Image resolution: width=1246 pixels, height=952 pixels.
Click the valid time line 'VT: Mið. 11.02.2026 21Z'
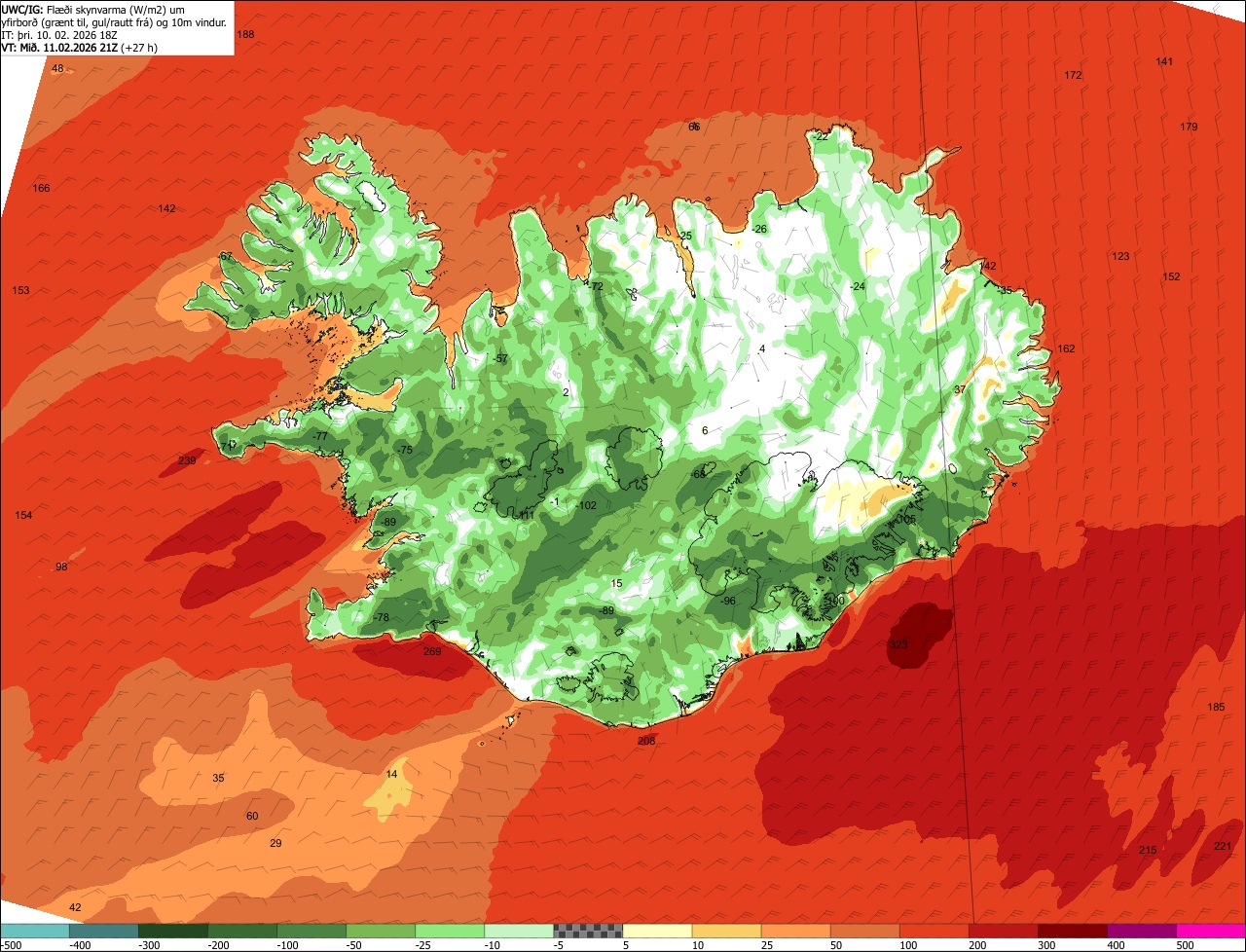click(80, 47)
